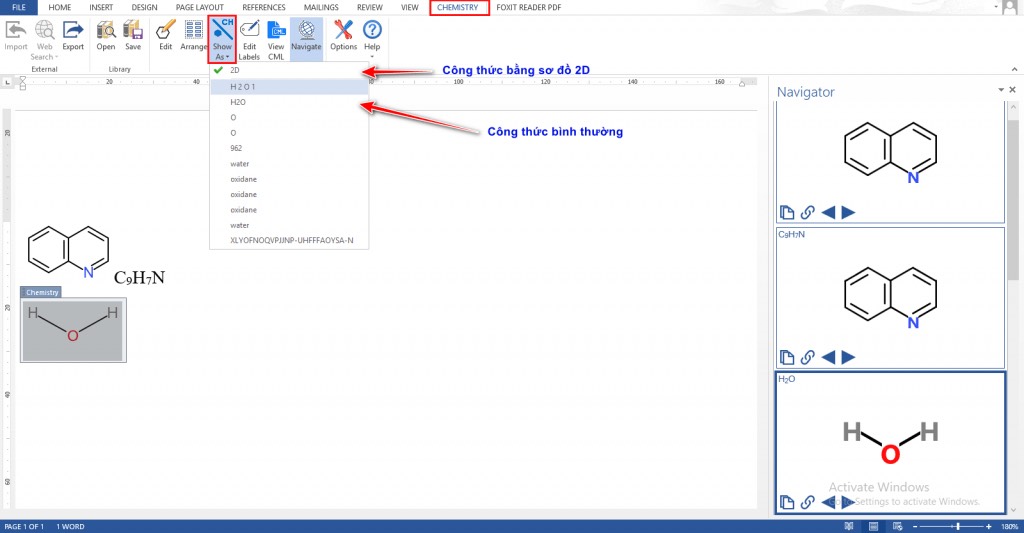Choose the 'H2O' formula option
The height and width of the screenshot is (533, 1024).
[x=289, y=102]
